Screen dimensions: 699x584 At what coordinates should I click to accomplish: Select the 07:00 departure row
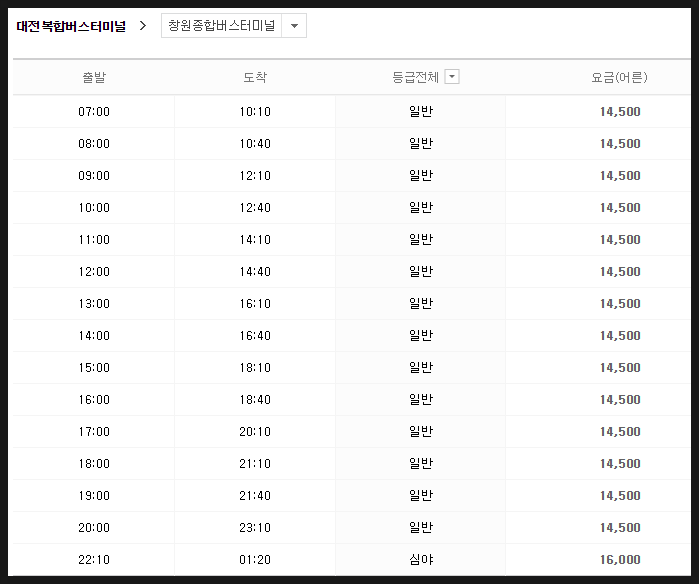pyautogui.click(x=352, y=111)
